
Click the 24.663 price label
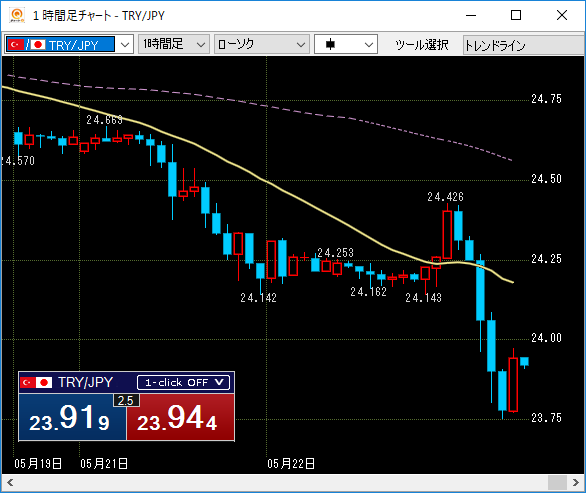coord(104,120)
